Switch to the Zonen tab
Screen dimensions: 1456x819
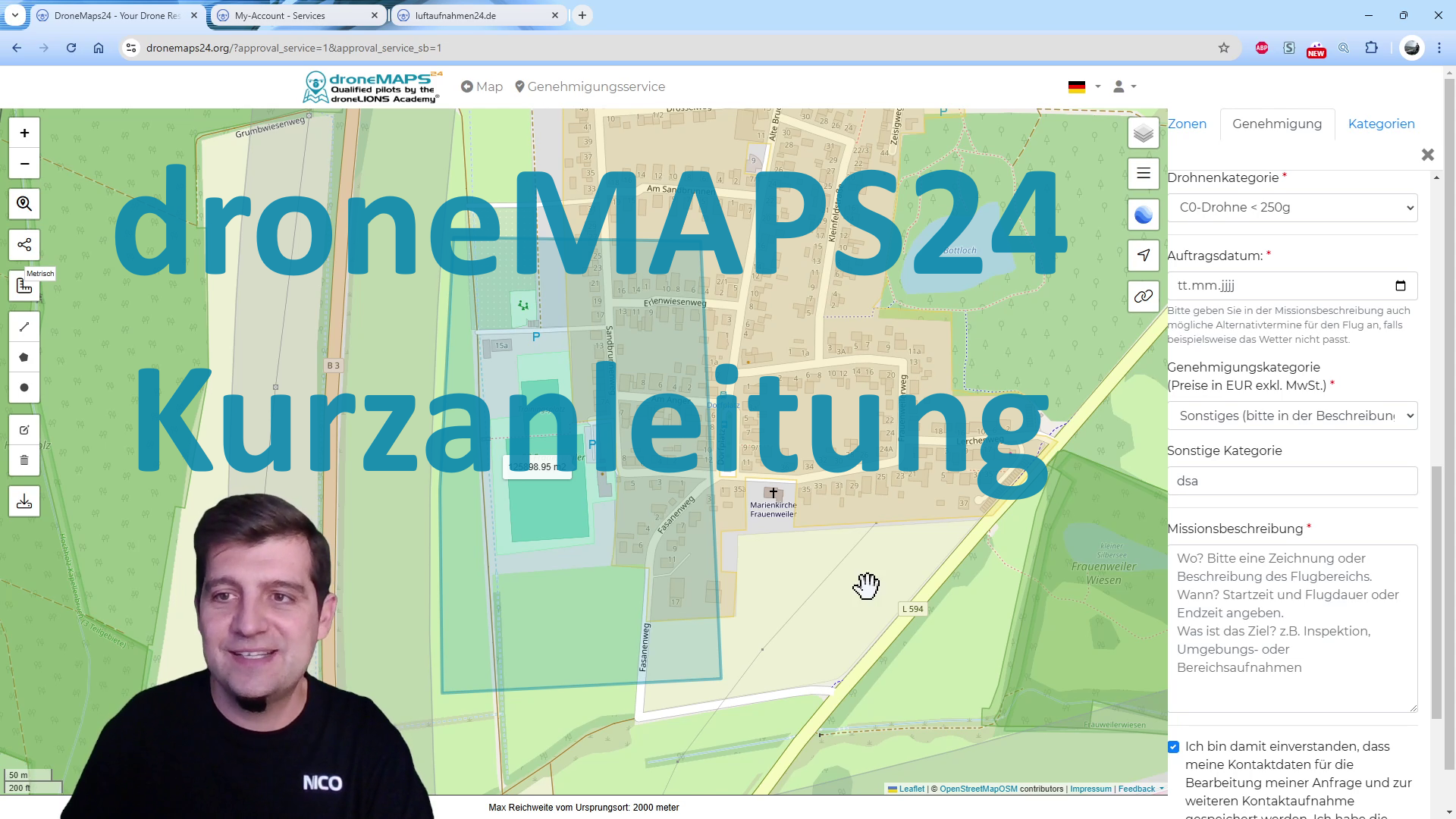point(1188,124)
